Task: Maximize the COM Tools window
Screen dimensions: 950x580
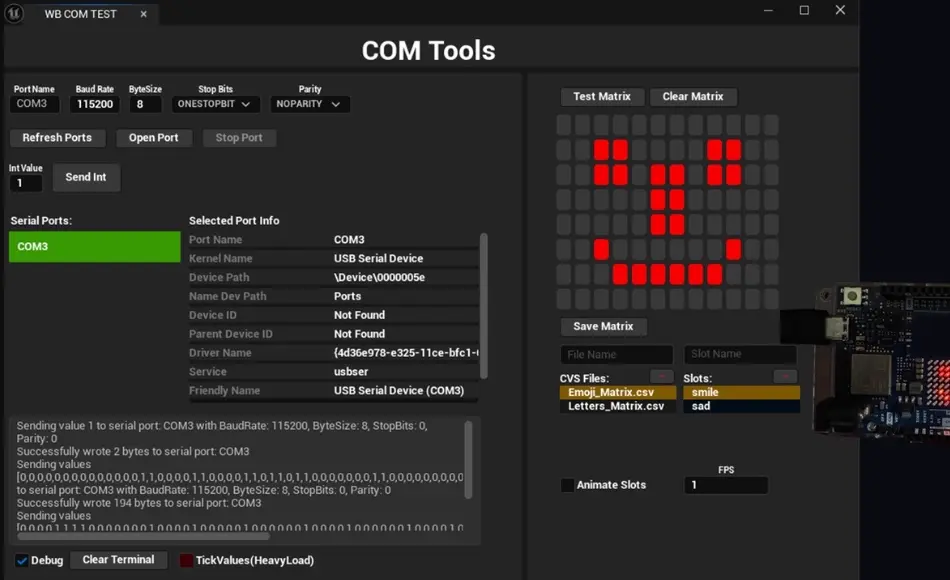Action: tap(804, 11)
